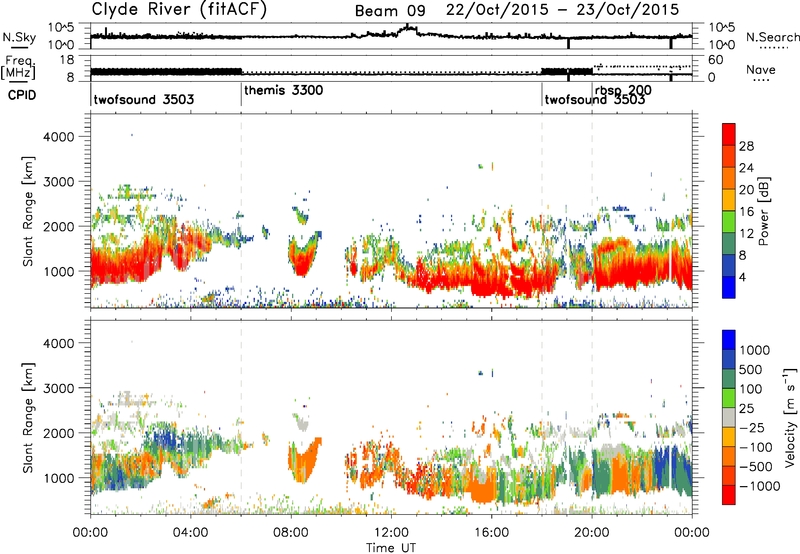The height and width of the screenshot is (554, 800).
Task: Click the '4' Power colorbar tick label
Action: point(743,277)
